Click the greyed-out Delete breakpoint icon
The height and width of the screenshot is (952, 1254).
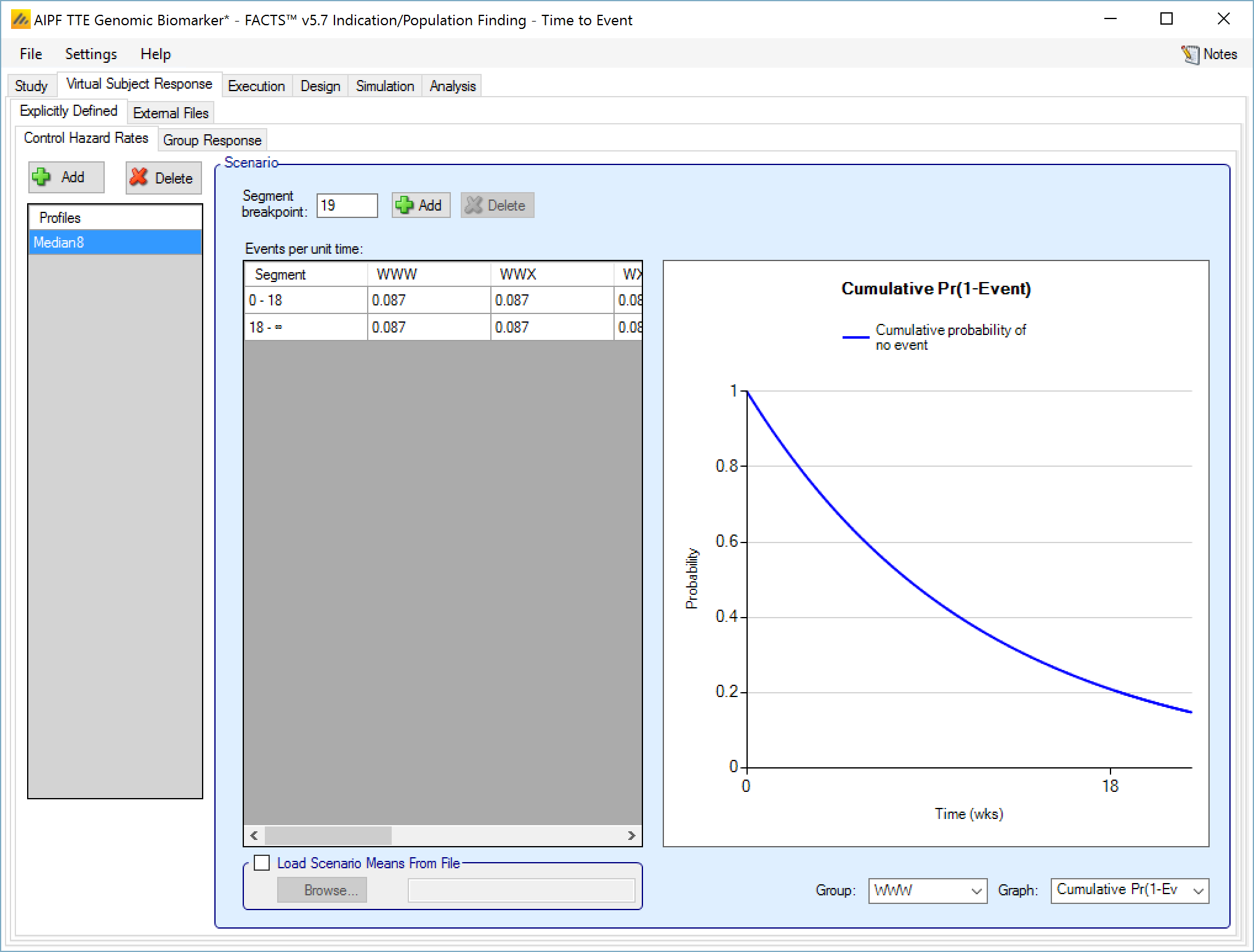[474, 205]
